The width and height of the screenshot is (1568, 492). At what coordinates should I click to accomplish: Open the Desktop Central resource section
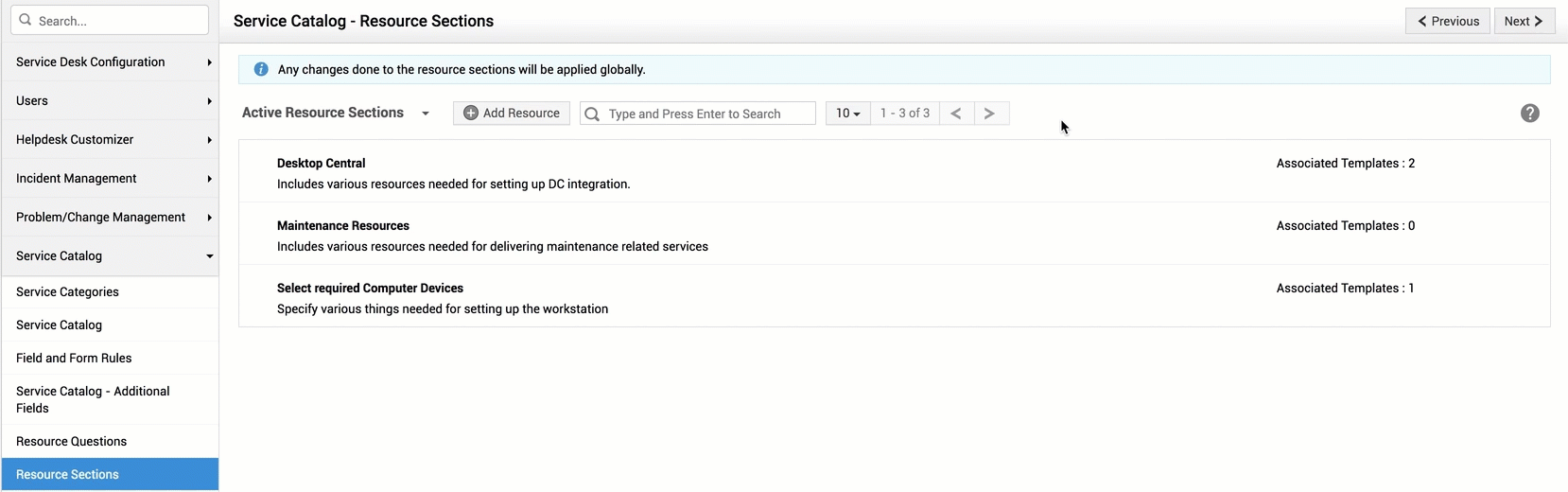(x=321, y=163)
